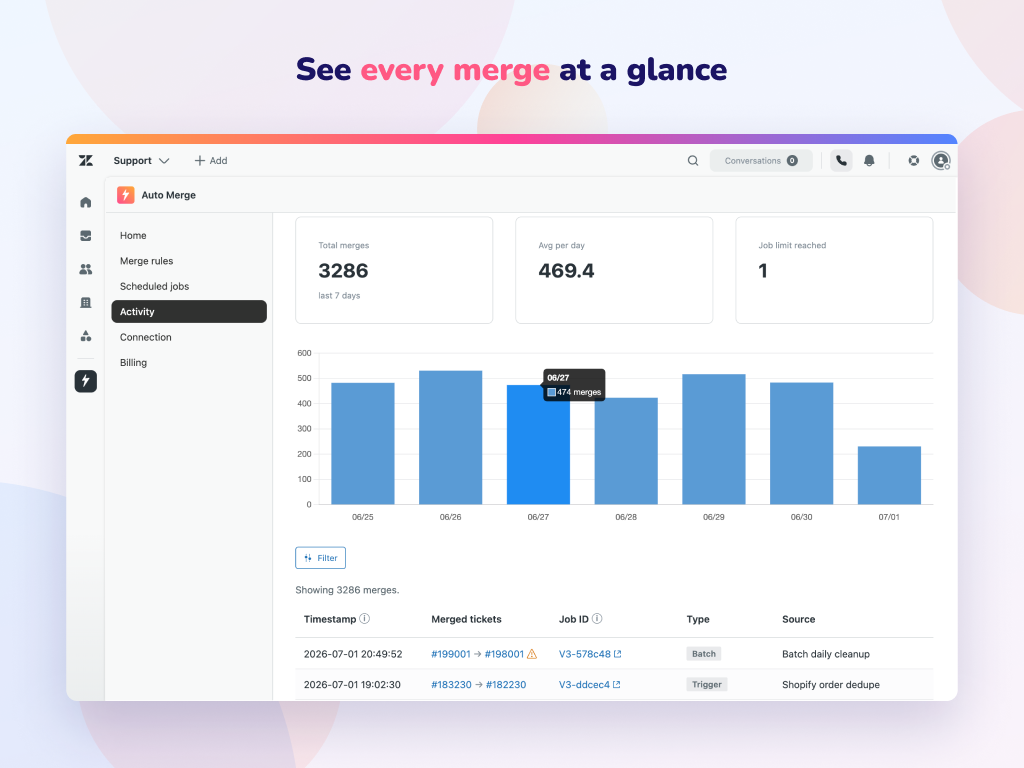Screen dimensions: 1024x768
Task: Open Scheduled jobs menu item
Action: [154, 286]
